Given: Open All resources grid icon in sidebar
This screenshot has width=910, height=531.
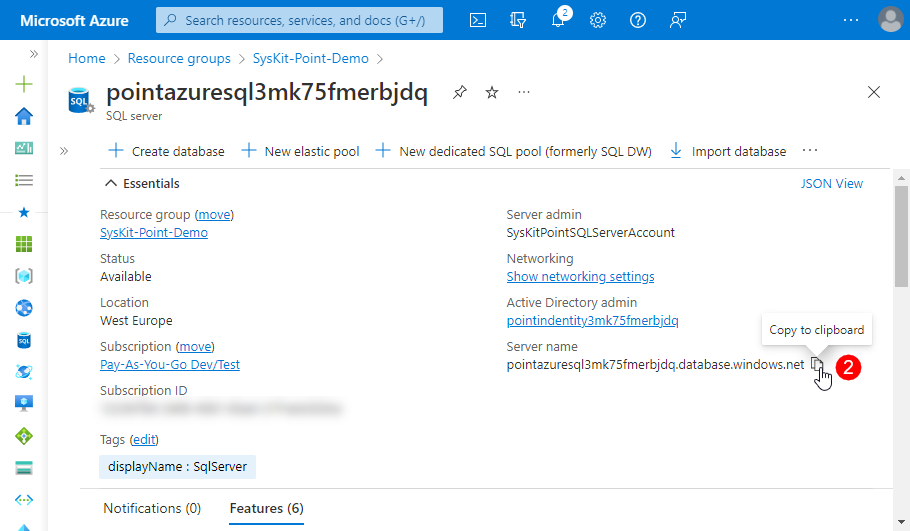Looking at the screenshot, I should click(24, 244).
